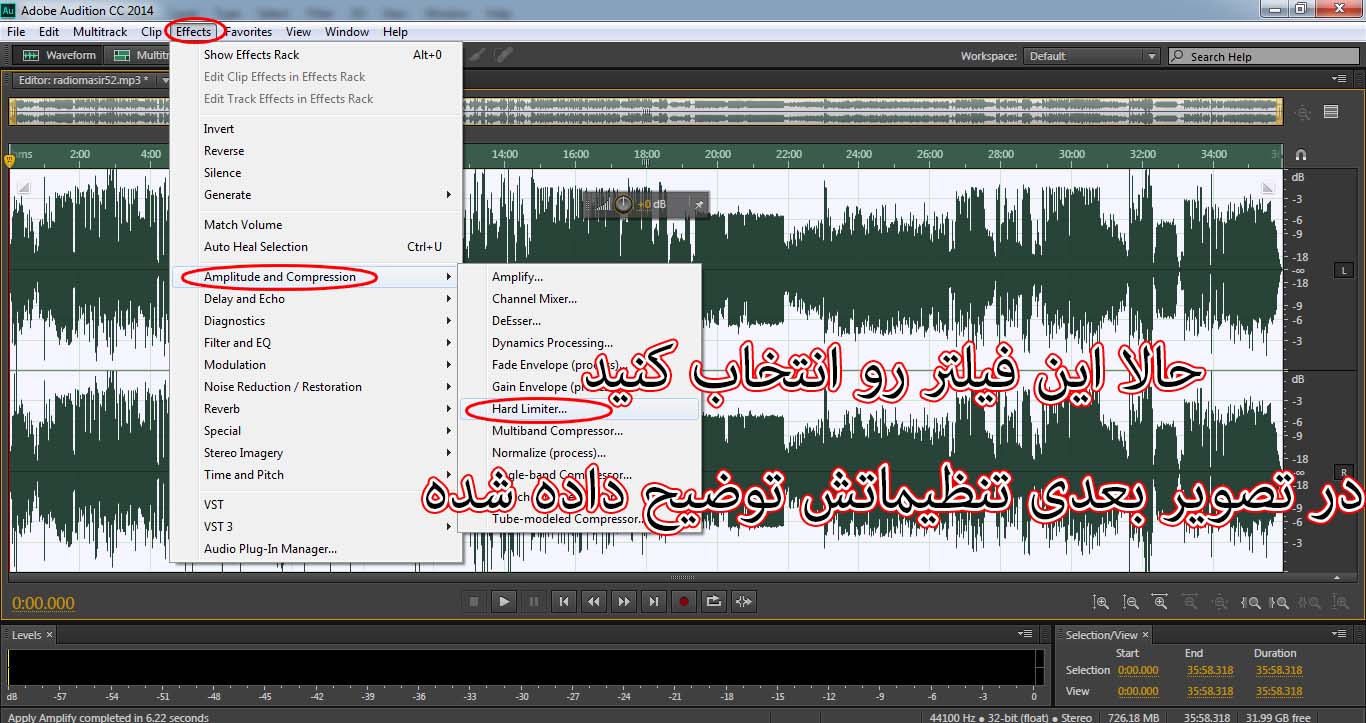This screenshot has height=723, width=1366.
Task: Click the Skip Selection transport icon
Action: pos(744,601)
